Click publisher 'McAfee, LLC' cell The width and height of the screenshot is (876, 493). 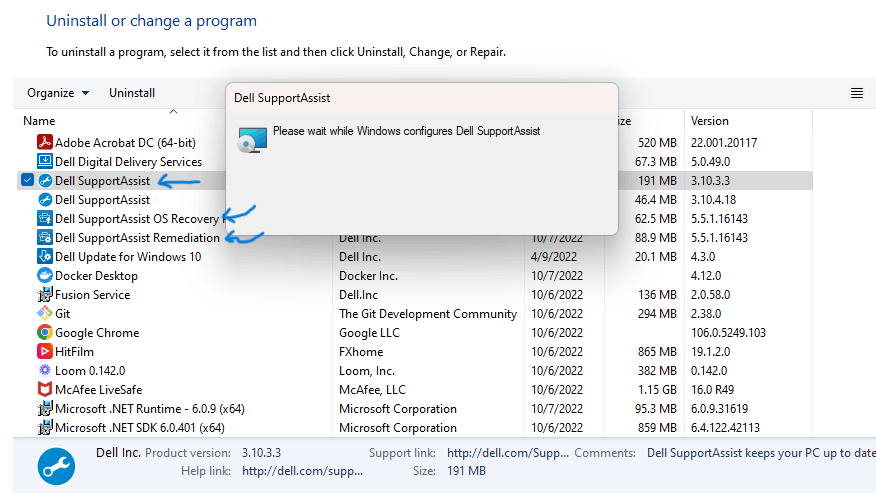[372, 390]
